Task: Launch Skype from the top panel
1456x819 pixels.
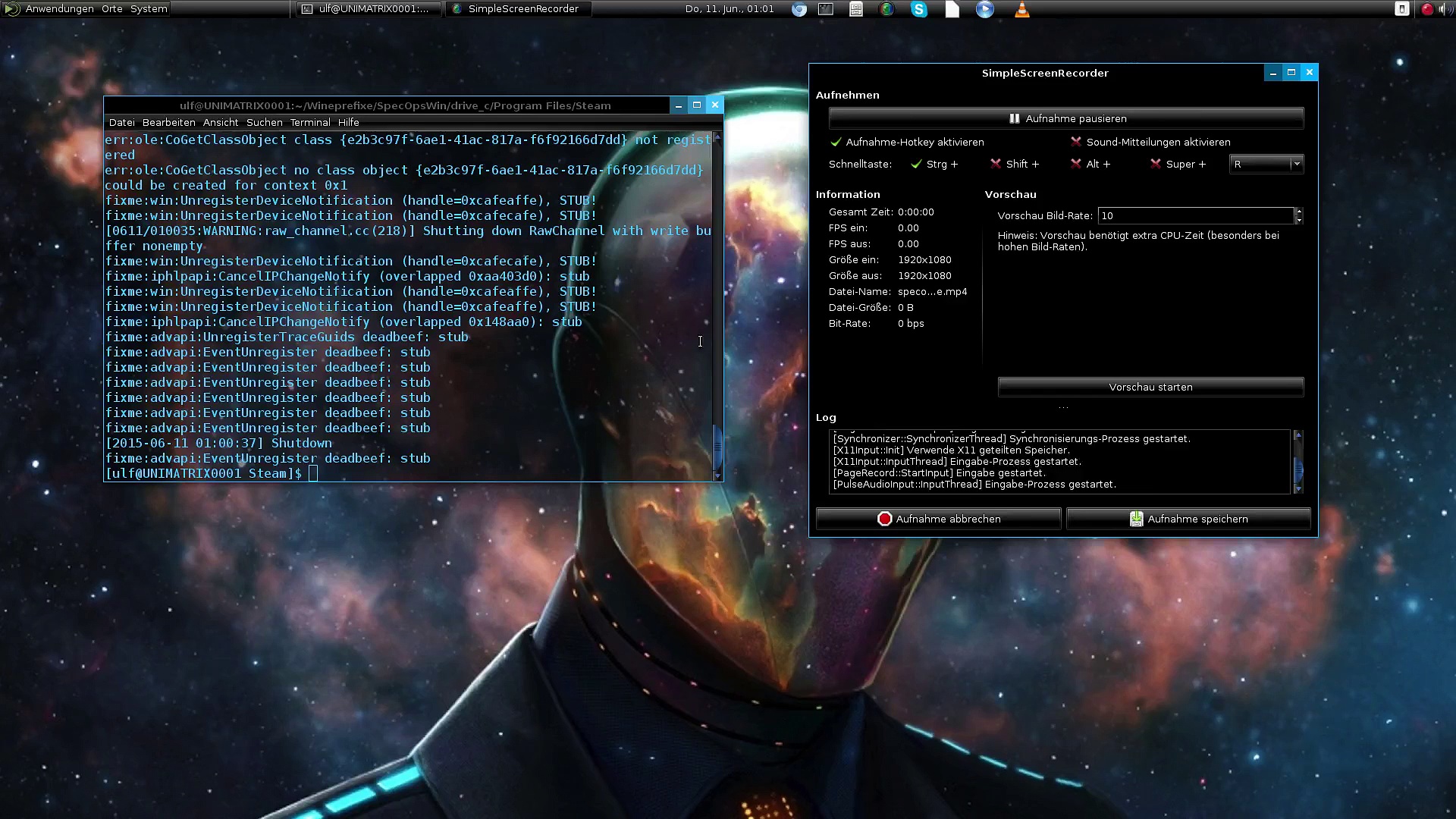Action: tap(919, 9)
